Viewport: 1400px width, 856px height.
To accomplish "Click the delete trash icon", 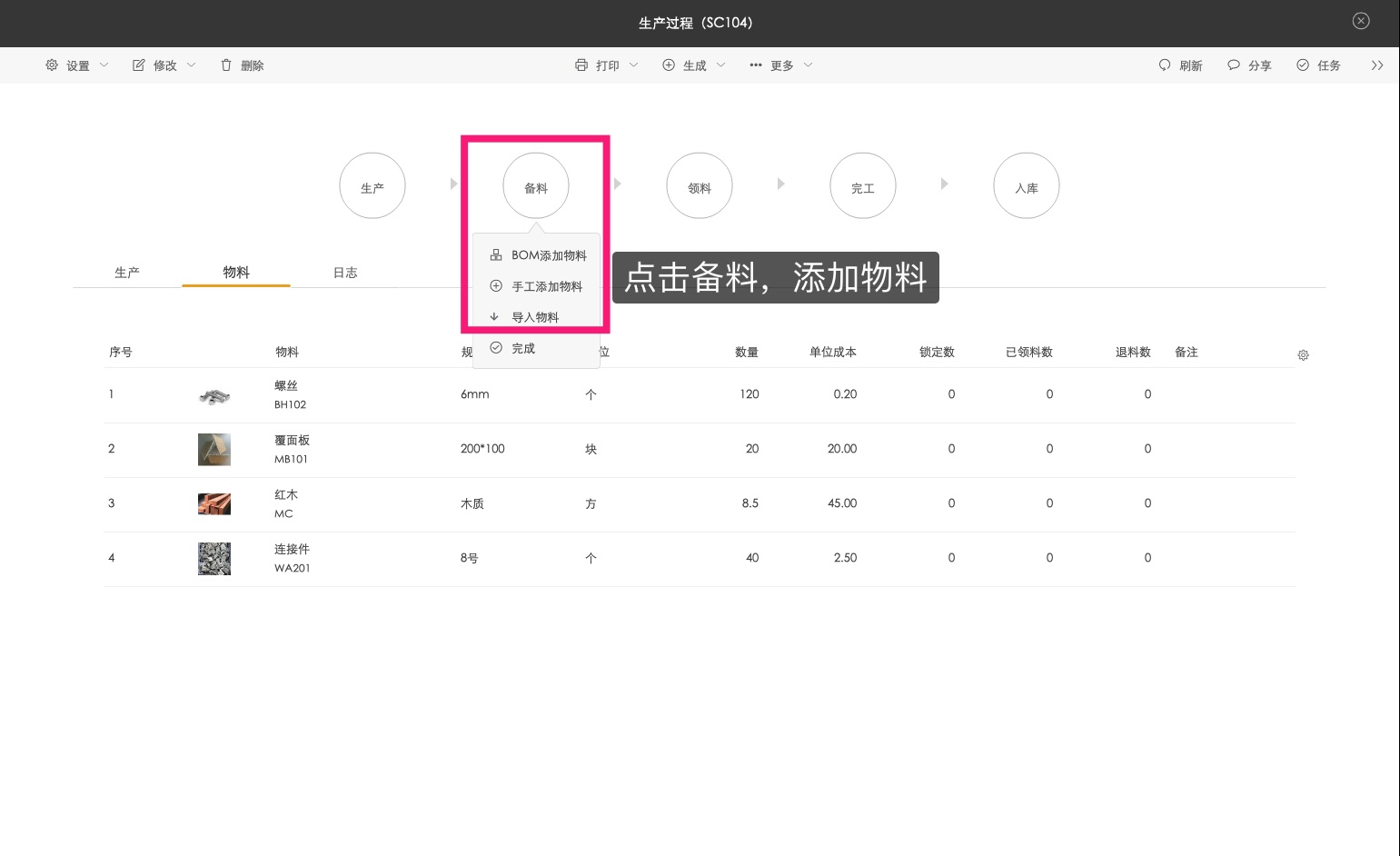I will coord(226,65).
